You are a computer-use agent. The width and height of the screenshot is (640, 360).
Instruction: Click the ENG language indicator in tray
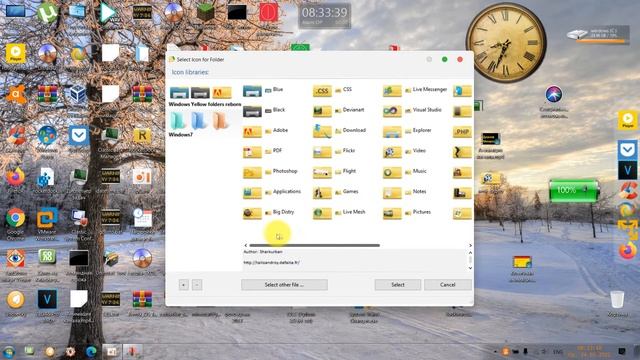[558, 352]
